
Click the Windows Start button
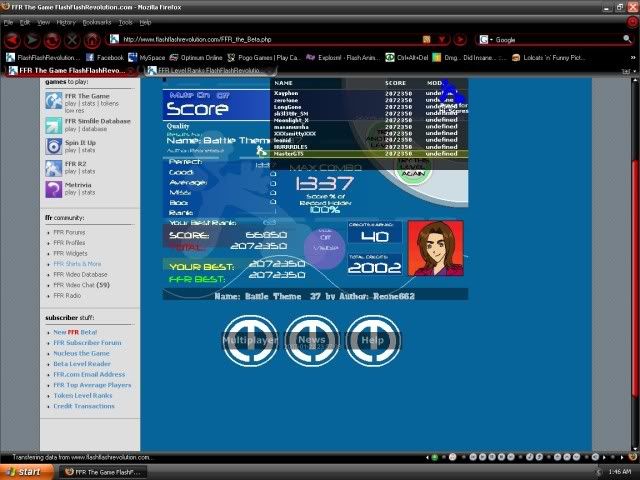point(24,471)
